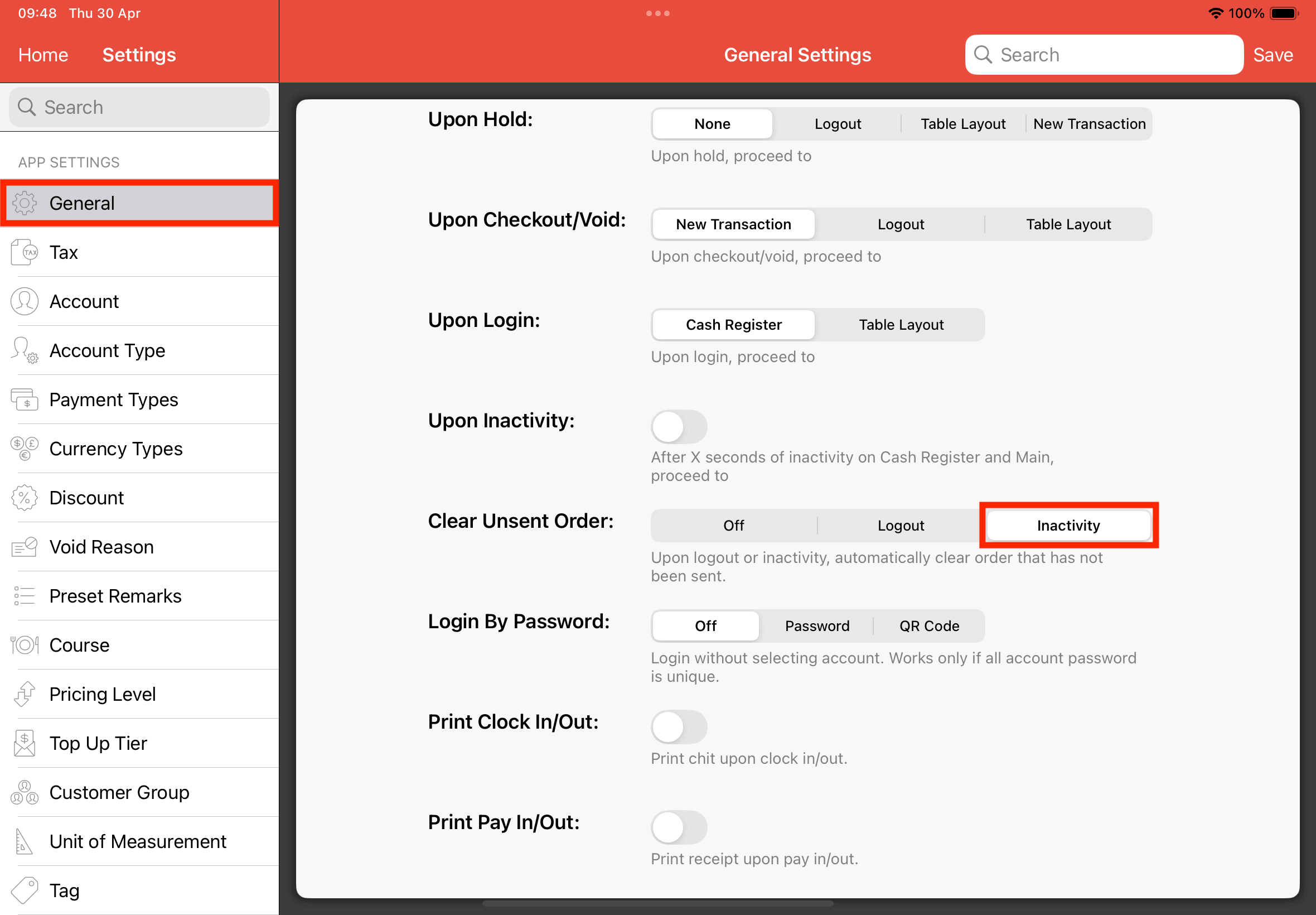Tap the Home button
The height and width of the screenshot is (915, 1316).
tap(43, 55)
